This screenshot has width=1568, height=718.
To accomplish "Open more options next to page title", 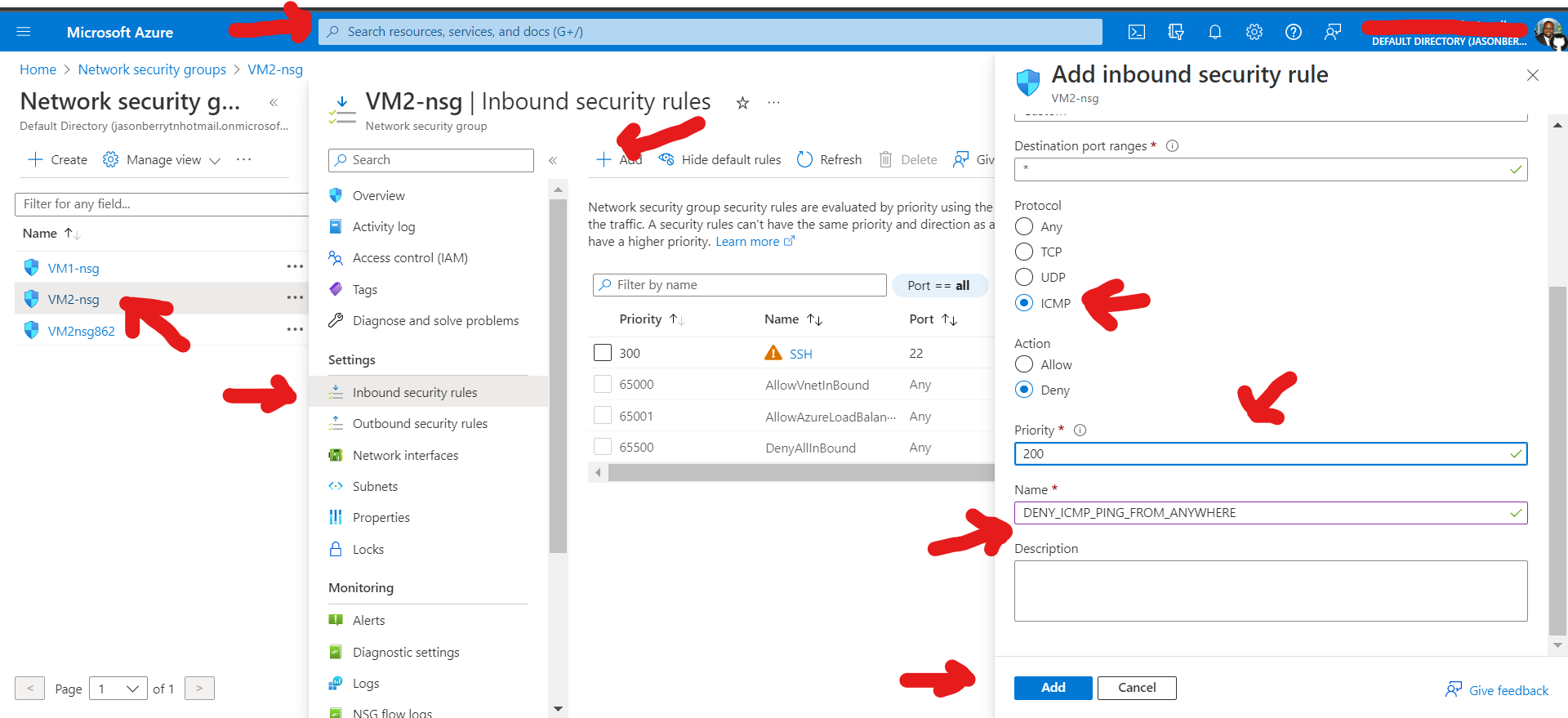I will coord(773,103).
